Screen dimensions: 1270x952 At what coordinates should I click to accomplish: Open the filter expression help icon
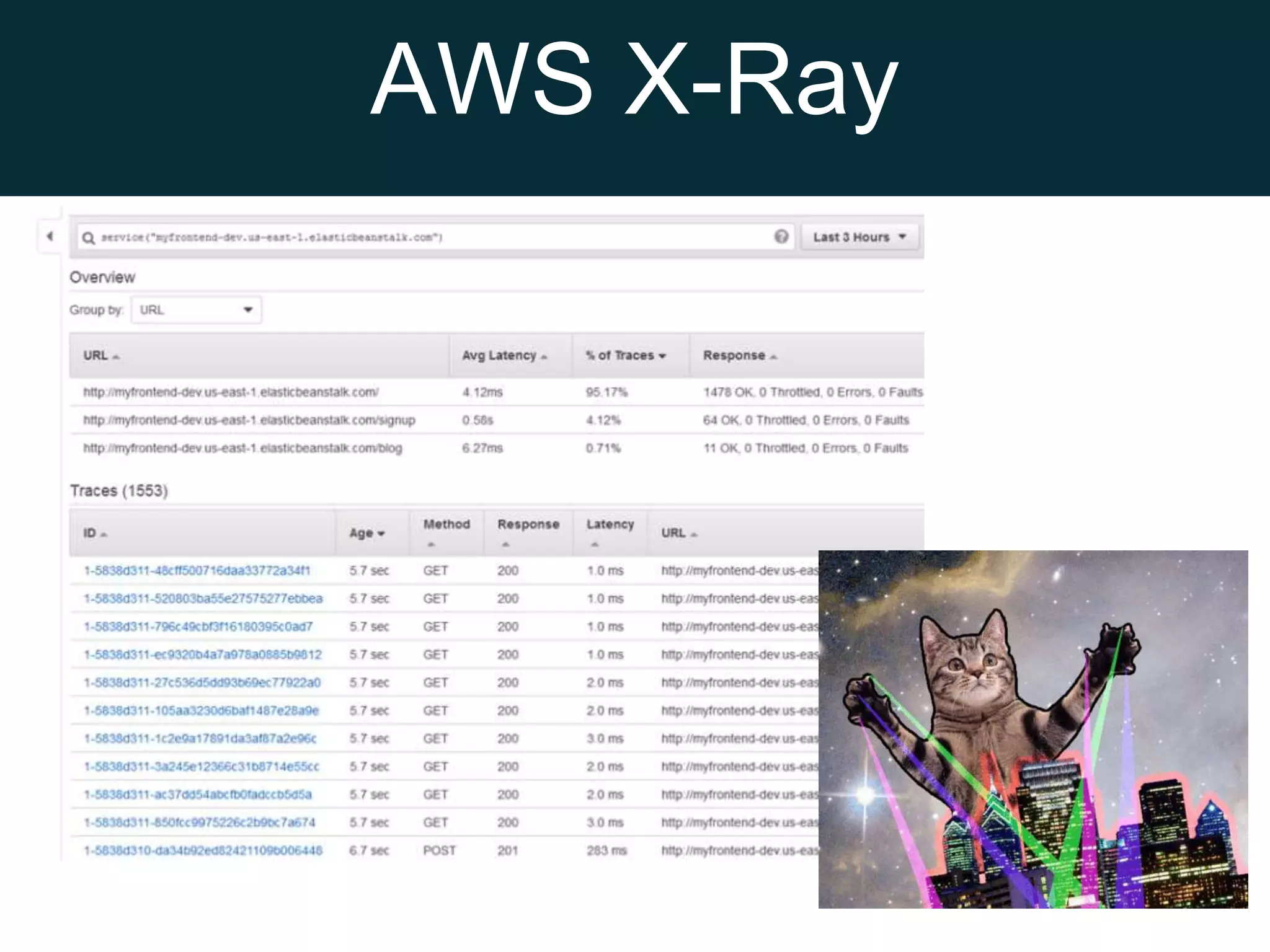click(781, 236)
